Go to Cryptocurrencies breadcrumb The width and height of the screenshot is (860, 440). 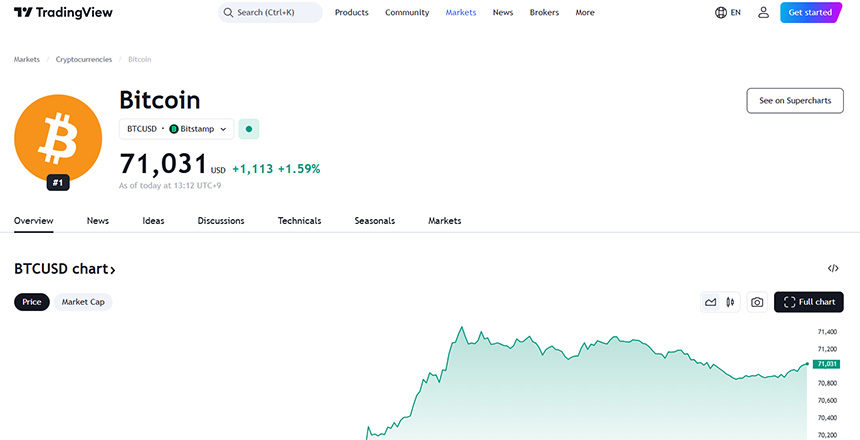(84, 59)
